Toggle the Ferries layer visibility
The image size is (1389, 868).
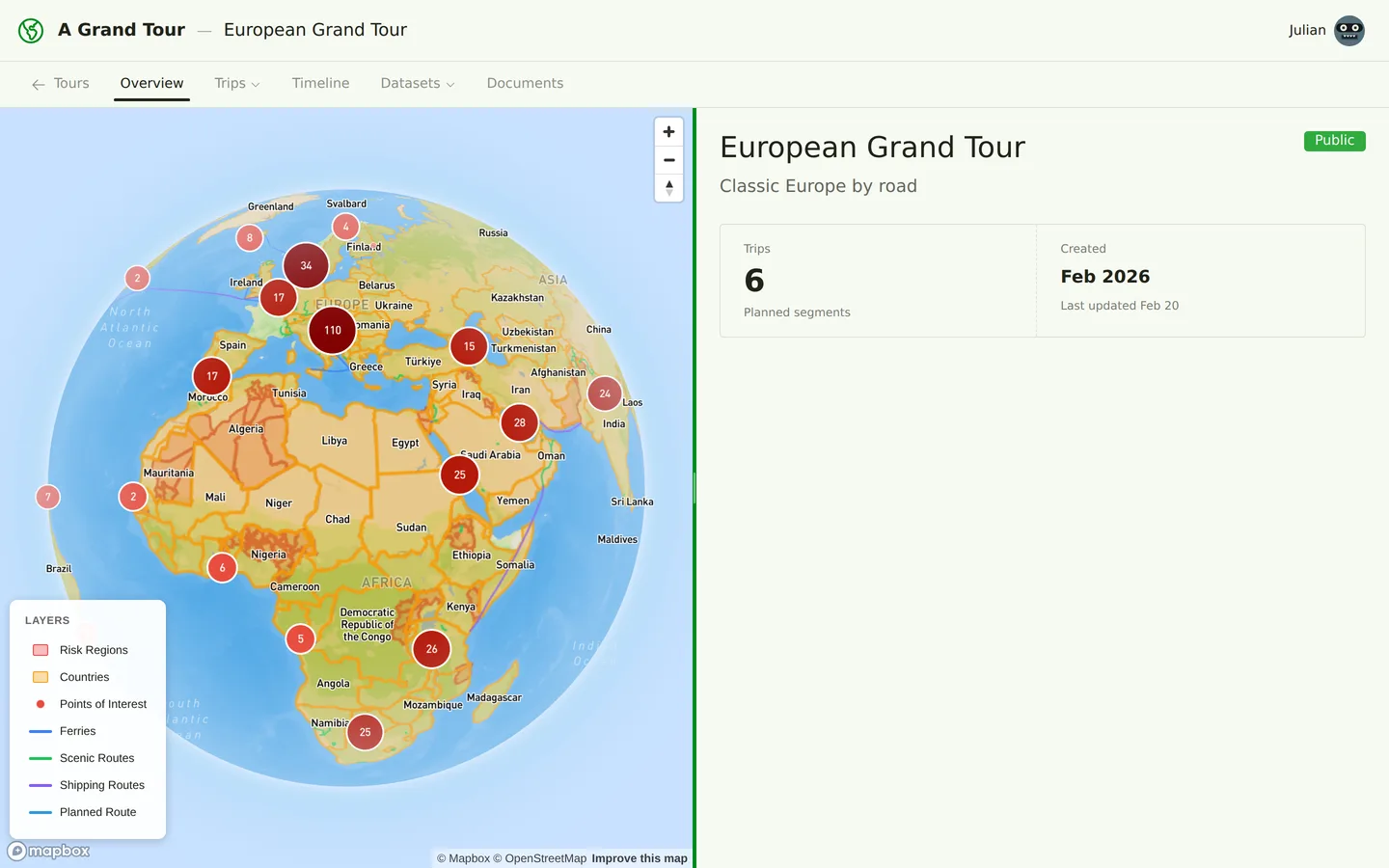click(41, 731)
